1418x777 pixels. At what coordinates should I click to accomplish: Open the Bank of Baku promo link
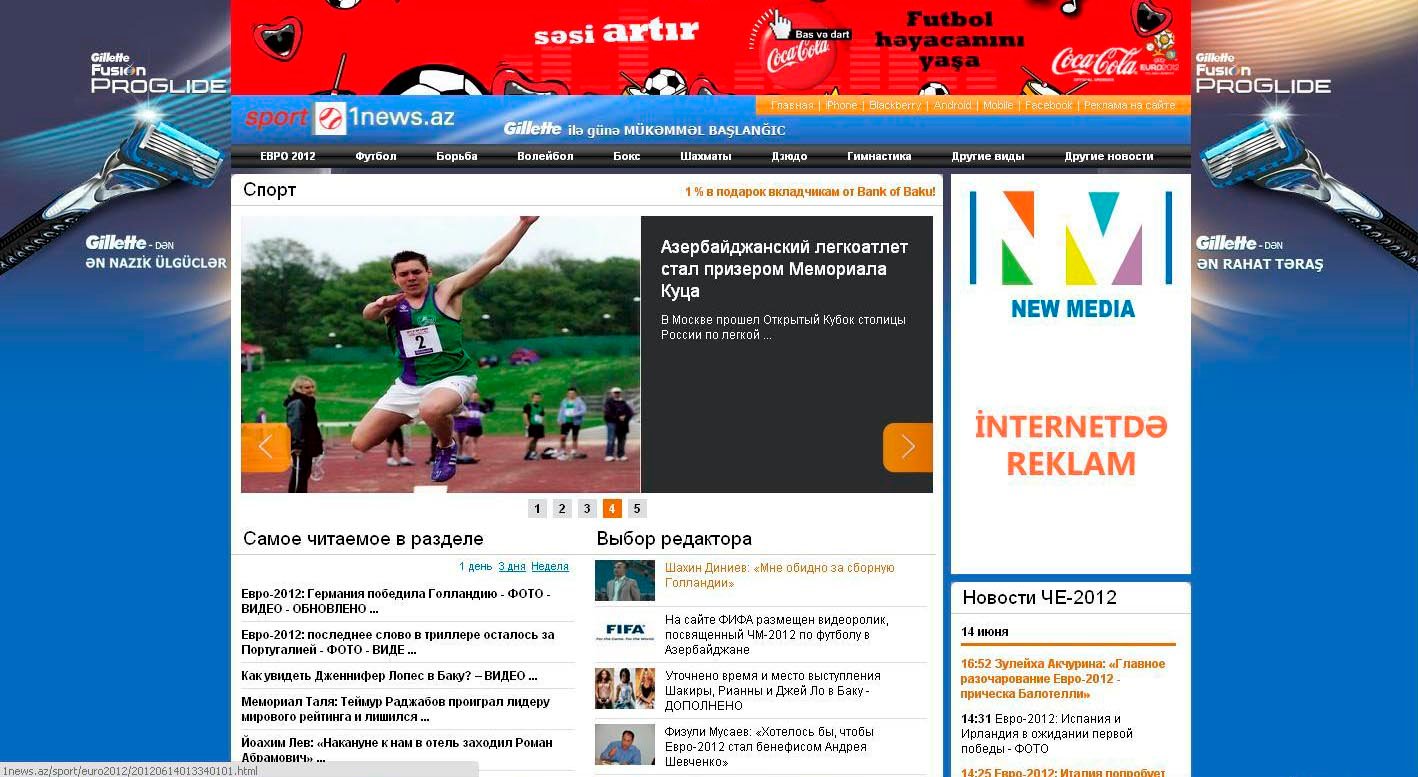coord(810,192)
